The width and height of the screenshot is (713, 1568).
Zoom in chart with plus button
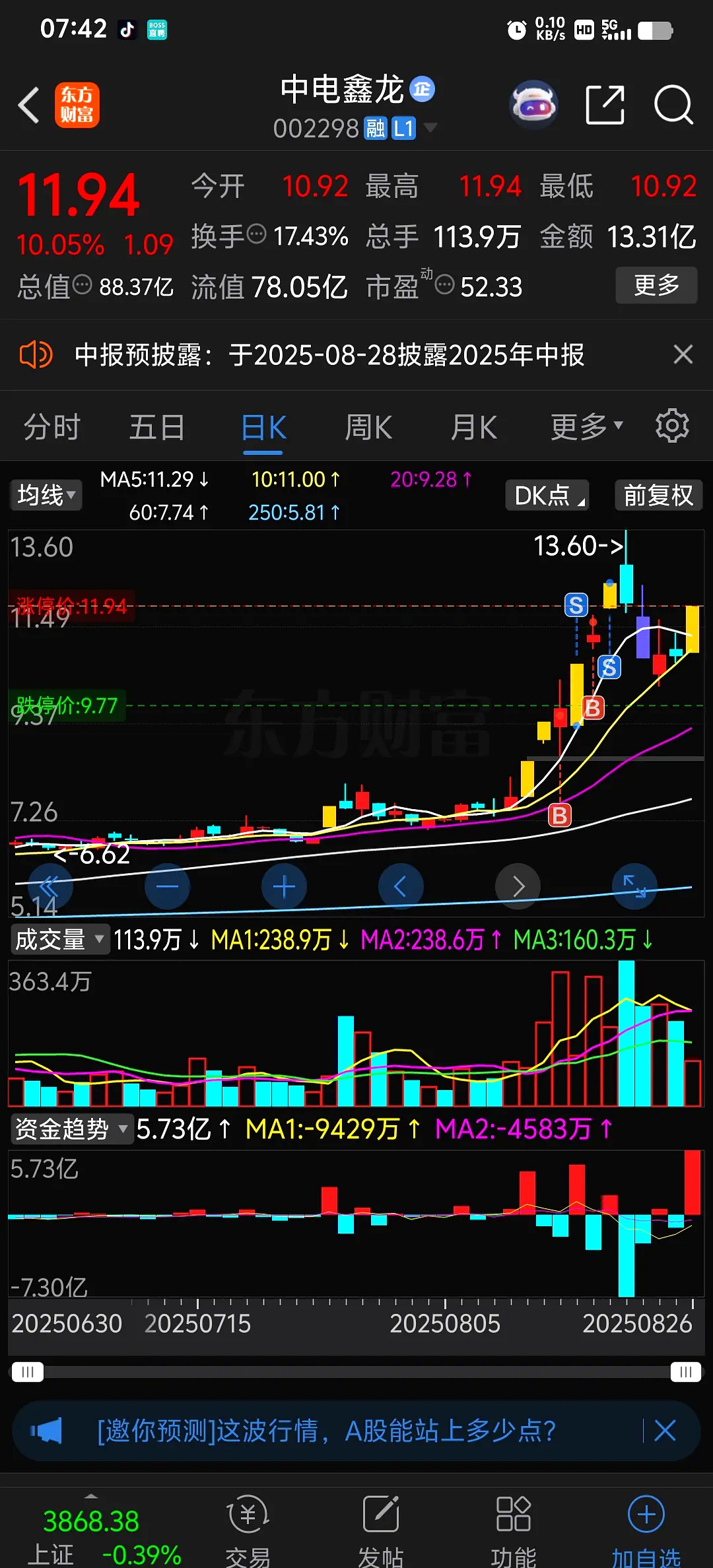(x=284, y=886)
